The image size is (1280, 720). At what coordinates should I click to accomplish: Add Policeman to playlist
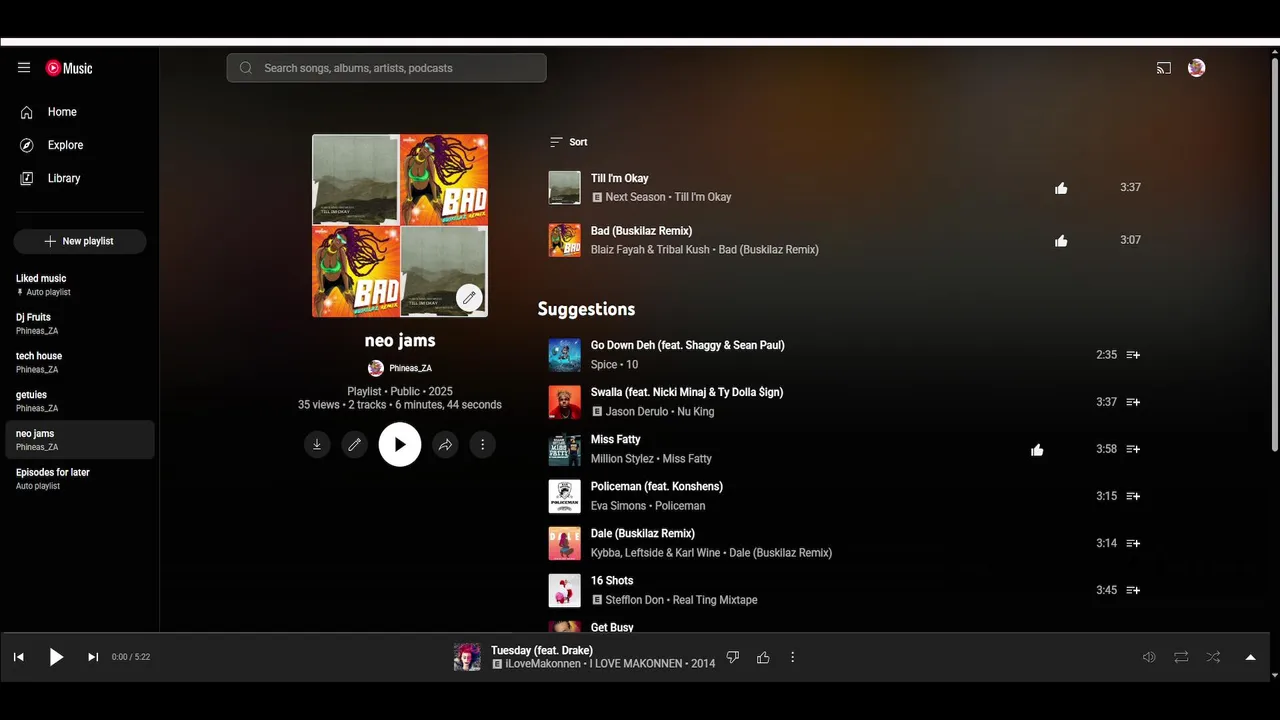pyautogui.click(x=1133, y=496)
